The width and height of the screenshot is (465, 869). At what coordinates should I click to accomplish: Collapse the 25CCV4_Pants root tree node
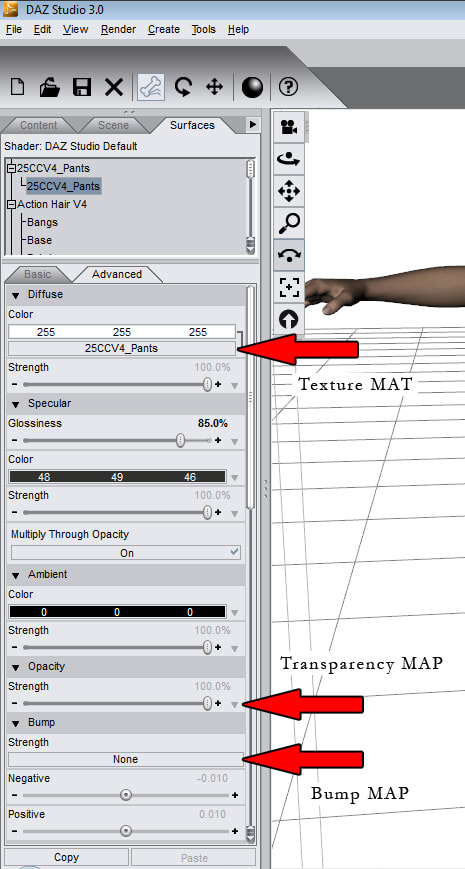click(x=12, y=168)
